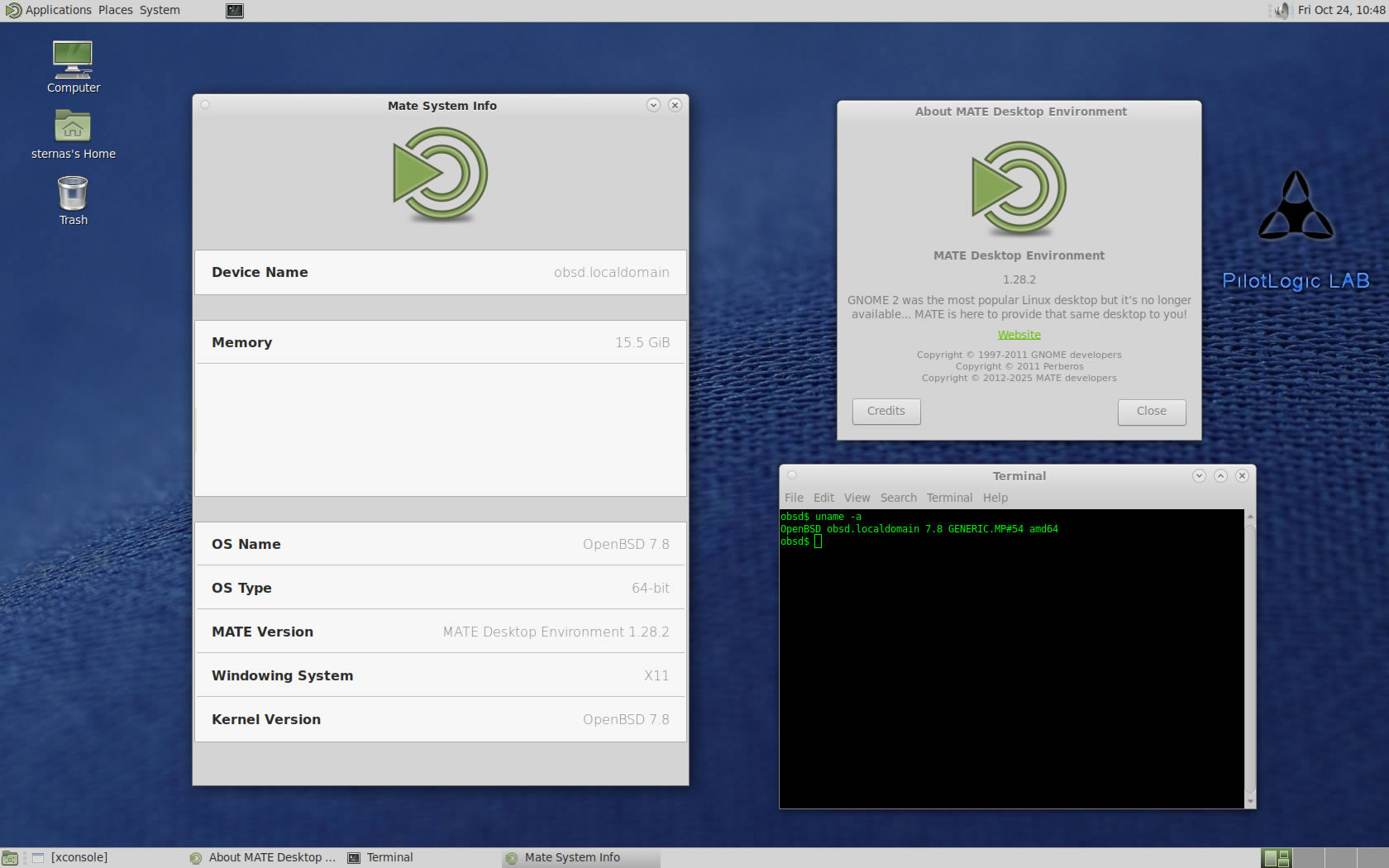Select the [xconsole] taskbar entry
Image resolution: width=1389 pixels, height=868 pixels.
pyautogui.click(x=79, y=857)
